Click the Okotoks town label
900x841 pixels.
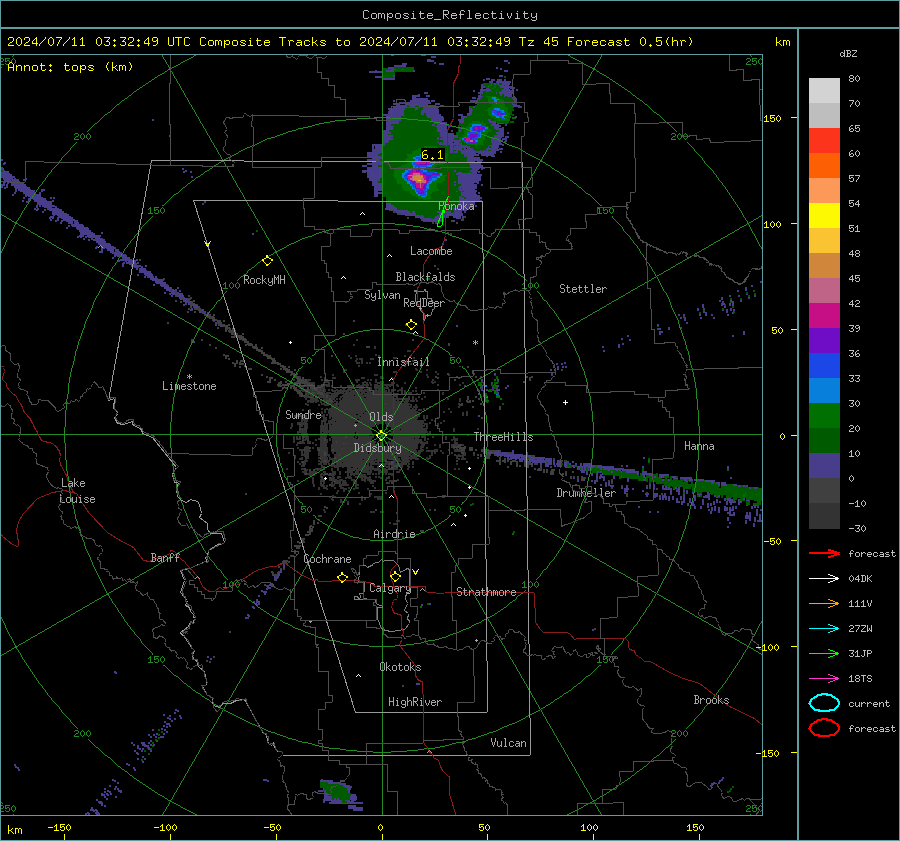click(400, 667)
